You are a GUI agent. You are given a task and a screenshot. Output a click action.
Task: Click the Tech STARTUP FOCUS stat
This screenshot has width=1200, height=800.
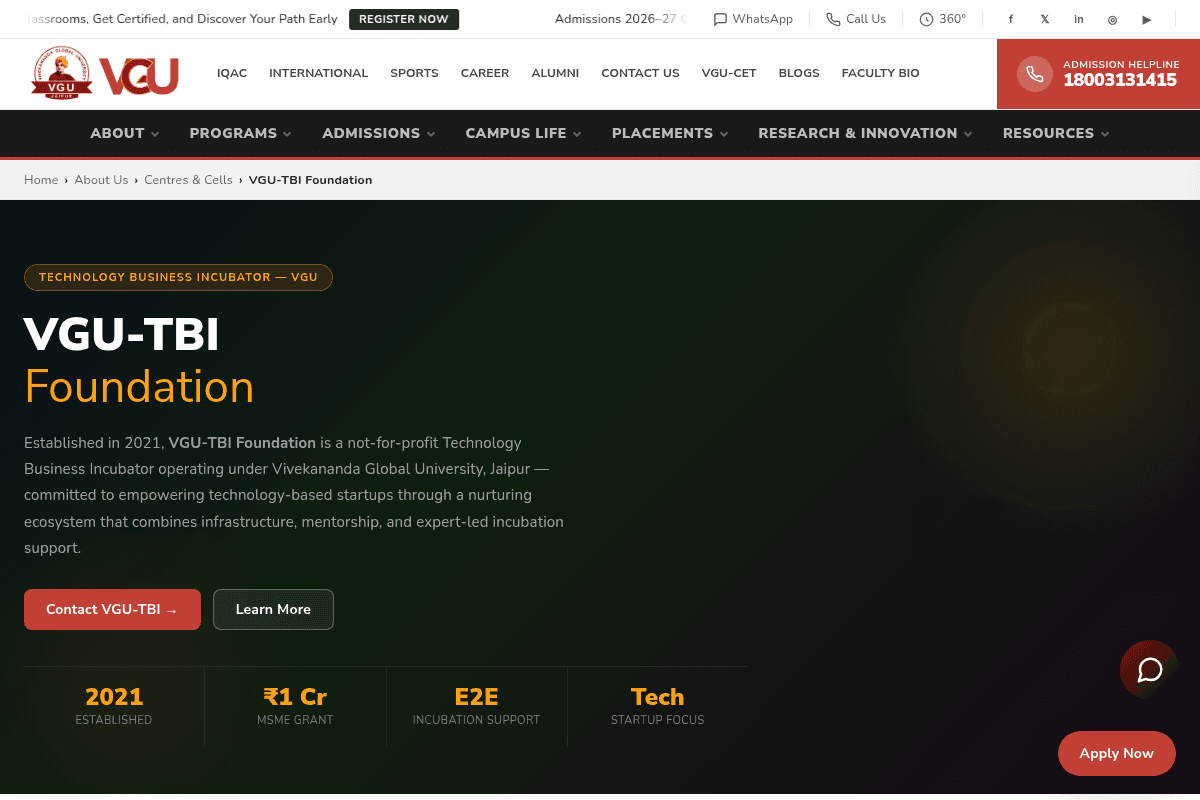coord(657,705)
